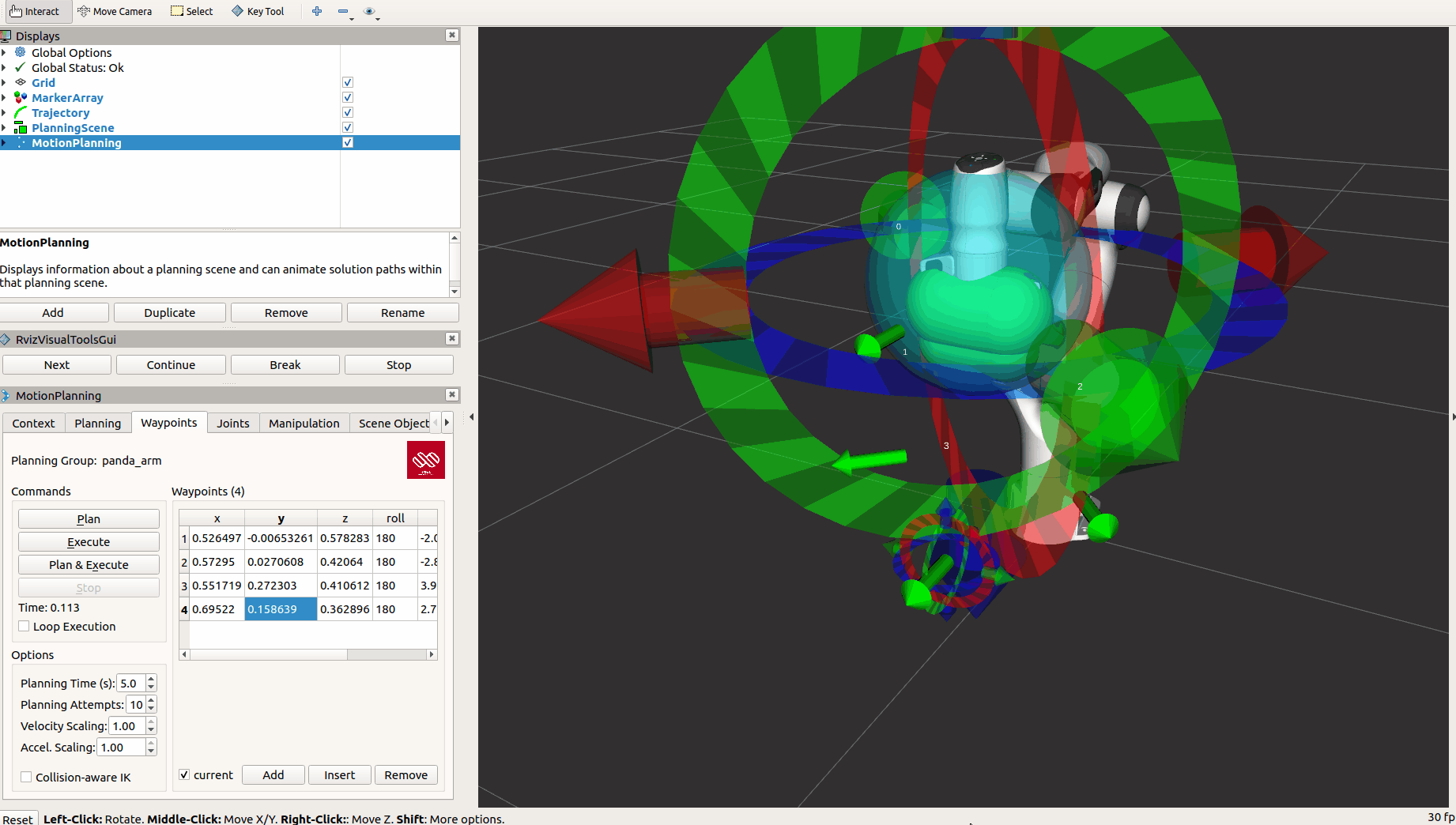Toggle the Grid display checkbox
The height and width of the screenshot is (825, 1456).
click(348, 82)
